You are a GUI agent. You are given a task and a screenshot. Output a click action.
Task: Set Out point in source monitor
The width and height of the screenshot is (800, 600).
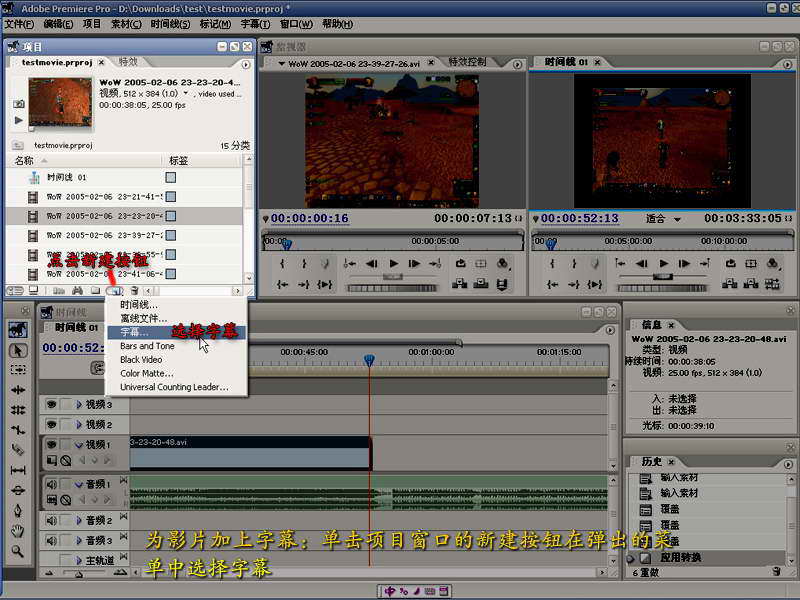click(304, 263)
